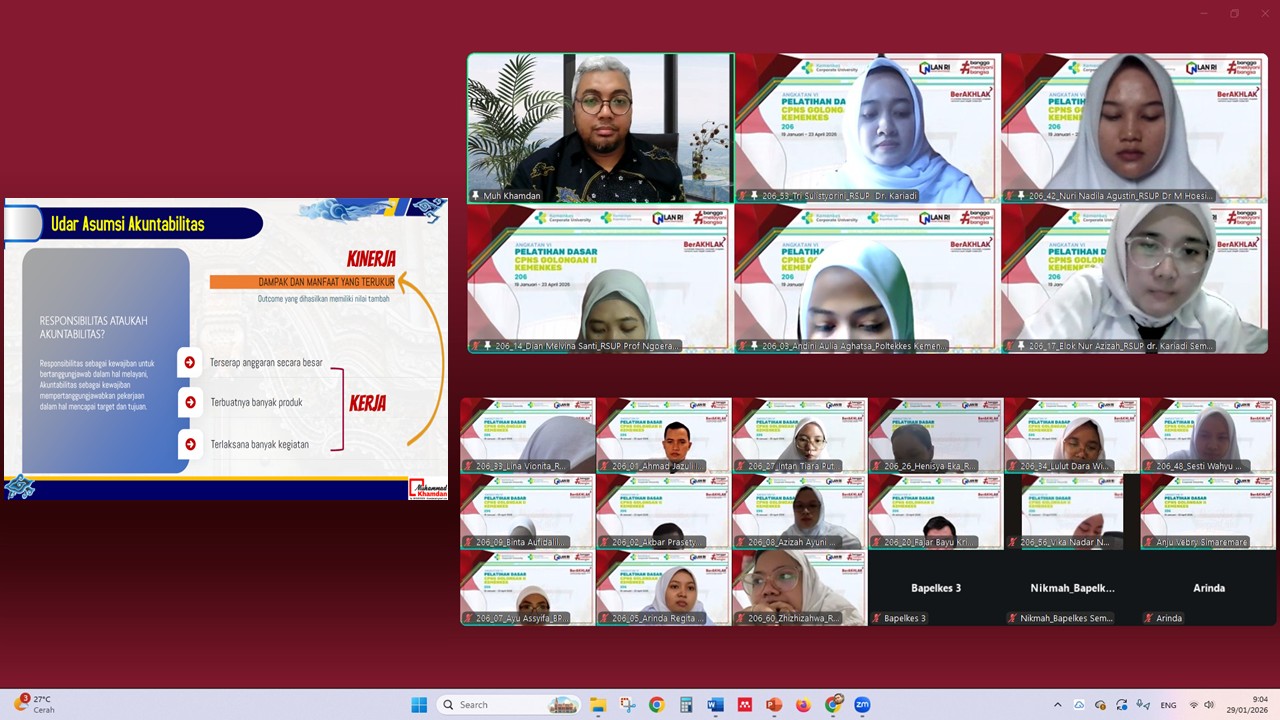
Task: Open date and time notification panel
Action: pos(1247,705)
